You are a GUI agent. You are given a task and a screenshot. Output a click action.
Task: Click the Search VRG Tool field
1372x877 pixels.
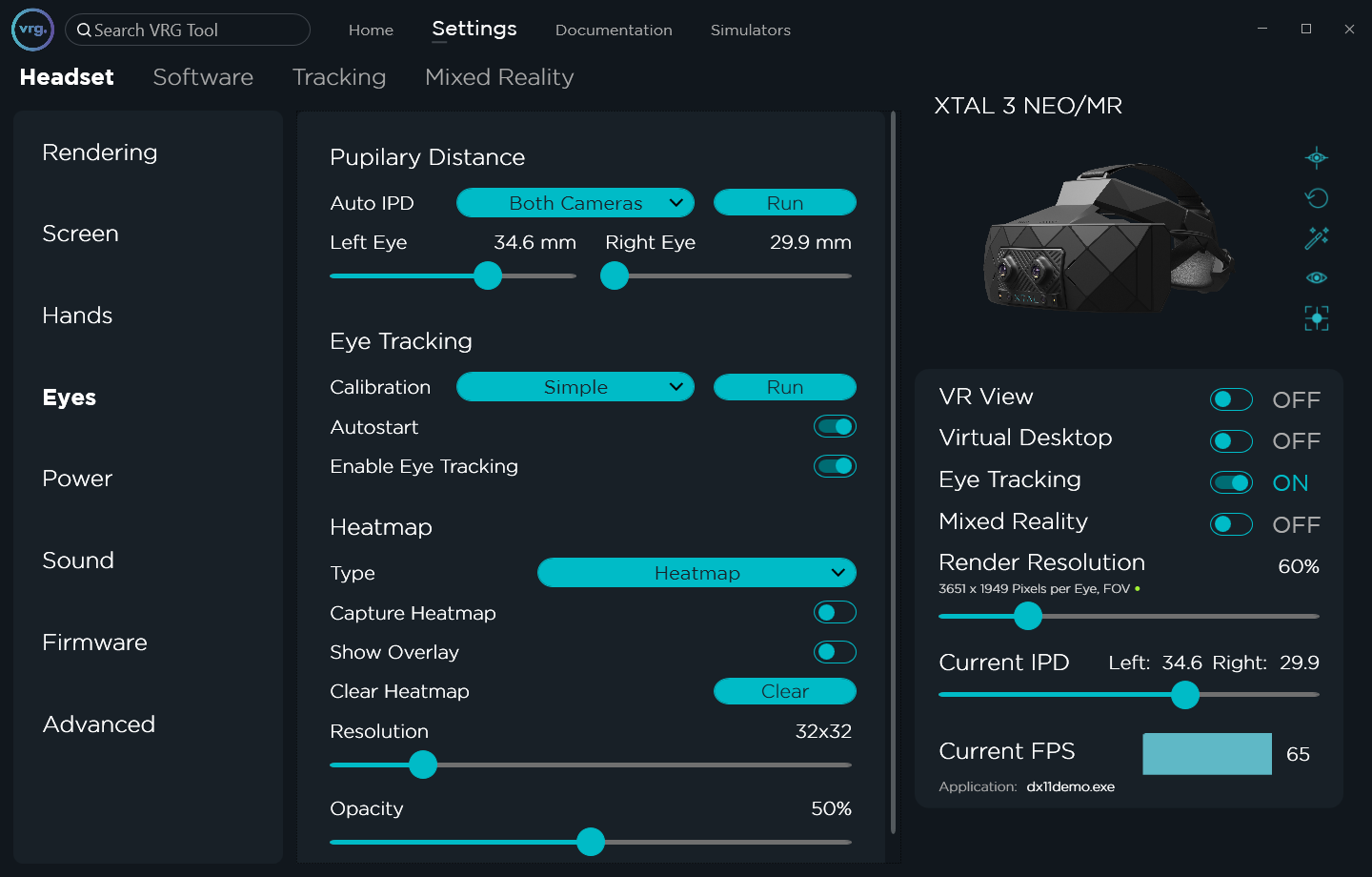pos(188,30)
